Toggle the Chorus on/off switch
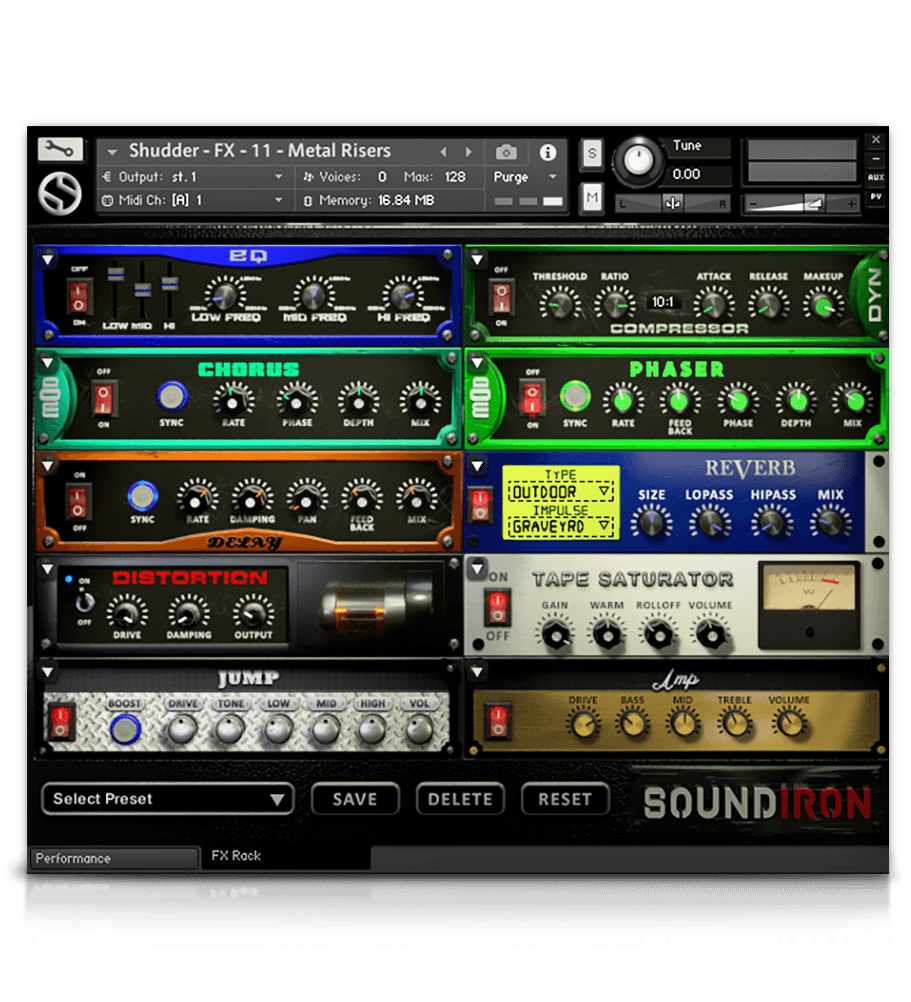 pos(103,399)
